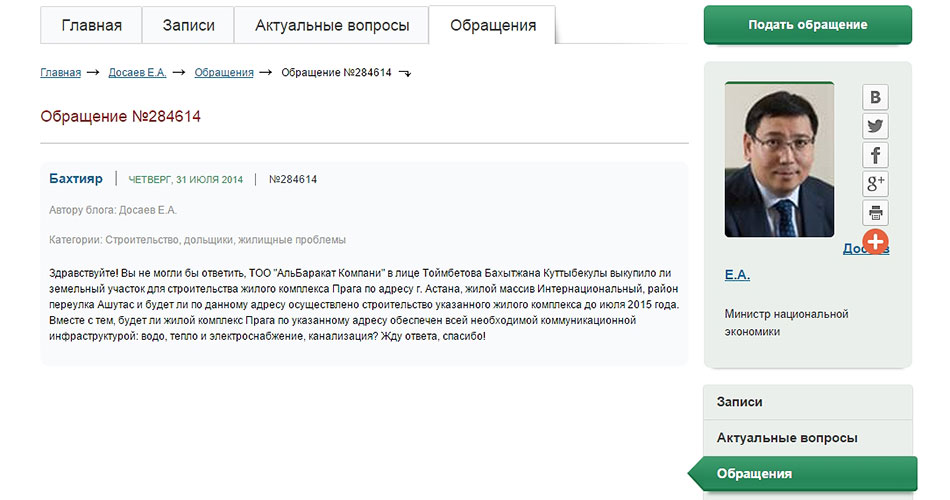Open the arrow after breadcrumb Обращение №284614
The height and width of the screenshot is (500, 950).
tap(405, 73)
